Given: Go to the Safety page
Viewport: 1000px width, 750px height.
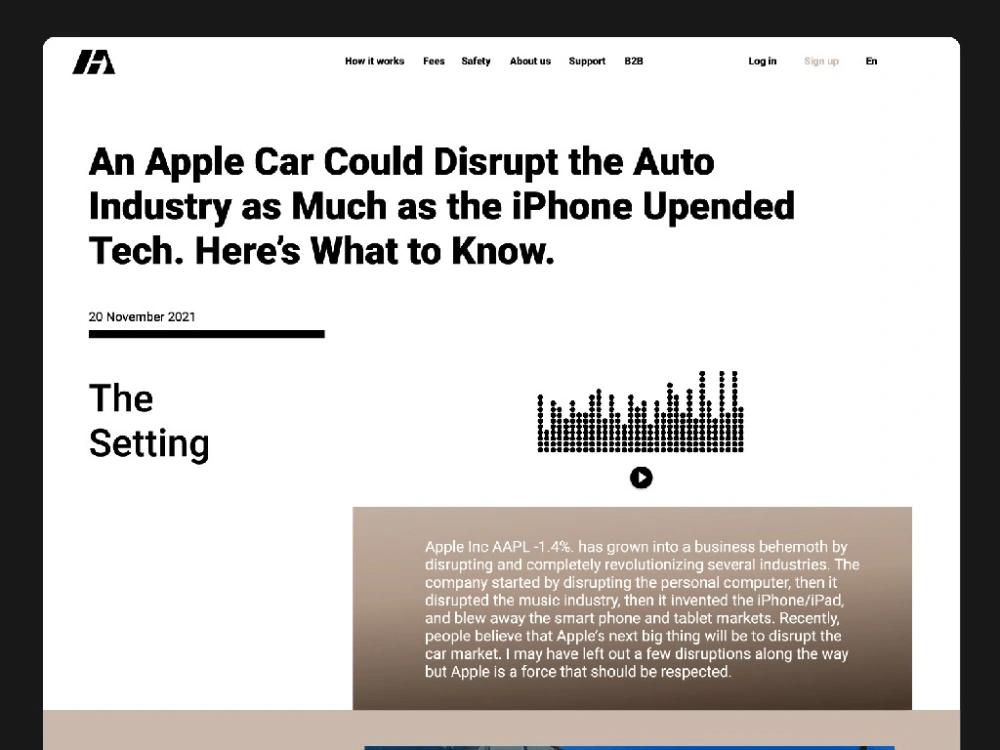Looking at the screenshot, I should 476,61.
